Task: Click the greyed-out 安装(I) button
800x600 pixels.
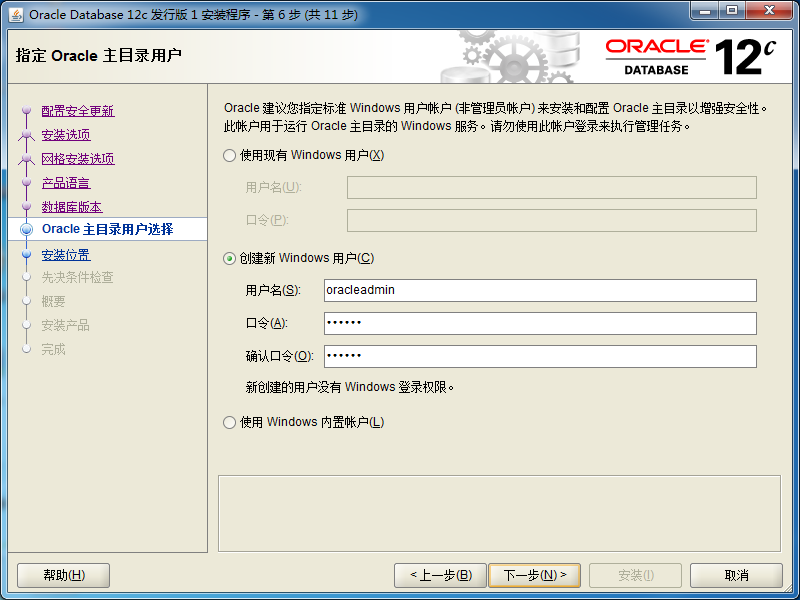Action: coord(635,576)
